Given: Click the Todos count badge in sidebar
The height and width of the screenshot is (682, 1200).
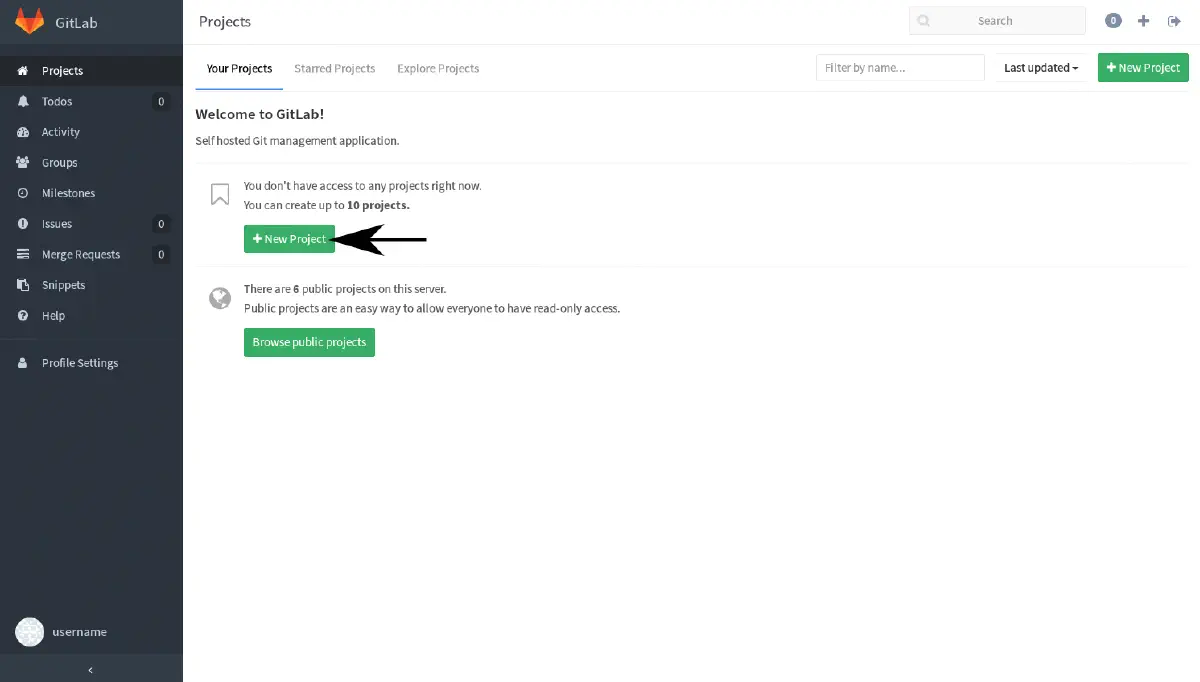Looking at the screenshot, I should click(x=161, y=101).
